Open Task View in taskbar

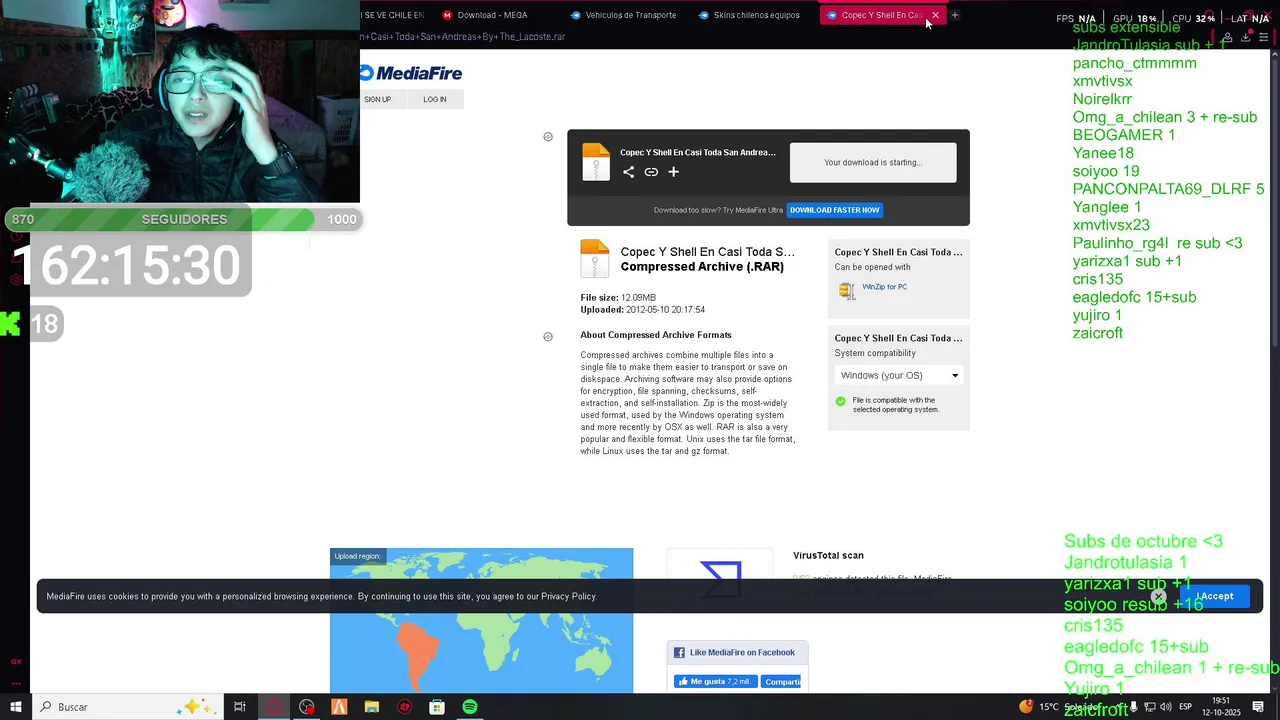[x=240, y=707]
